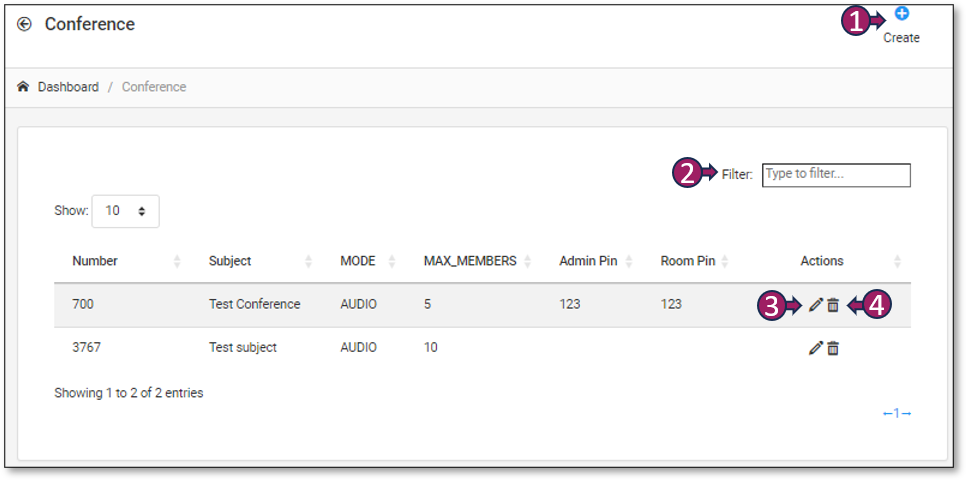Sort by MAX_MEMBERS column header
Image resolution: width=967 pixels, height=480 pixels.
click(470, 261)
